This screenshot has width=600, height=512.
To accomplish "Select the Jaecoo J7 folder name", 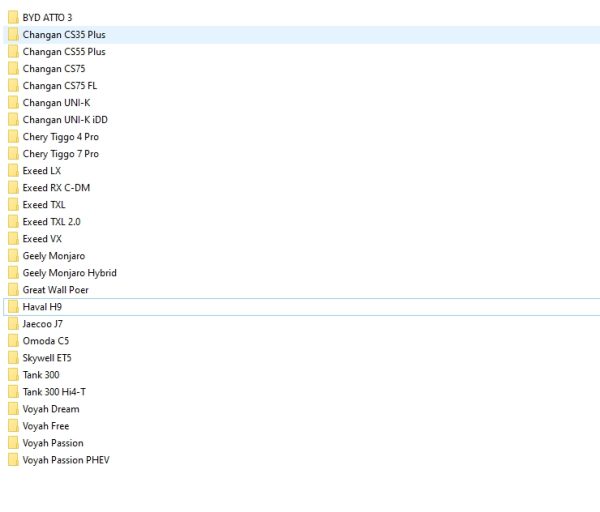I will (x=42, y=324).
